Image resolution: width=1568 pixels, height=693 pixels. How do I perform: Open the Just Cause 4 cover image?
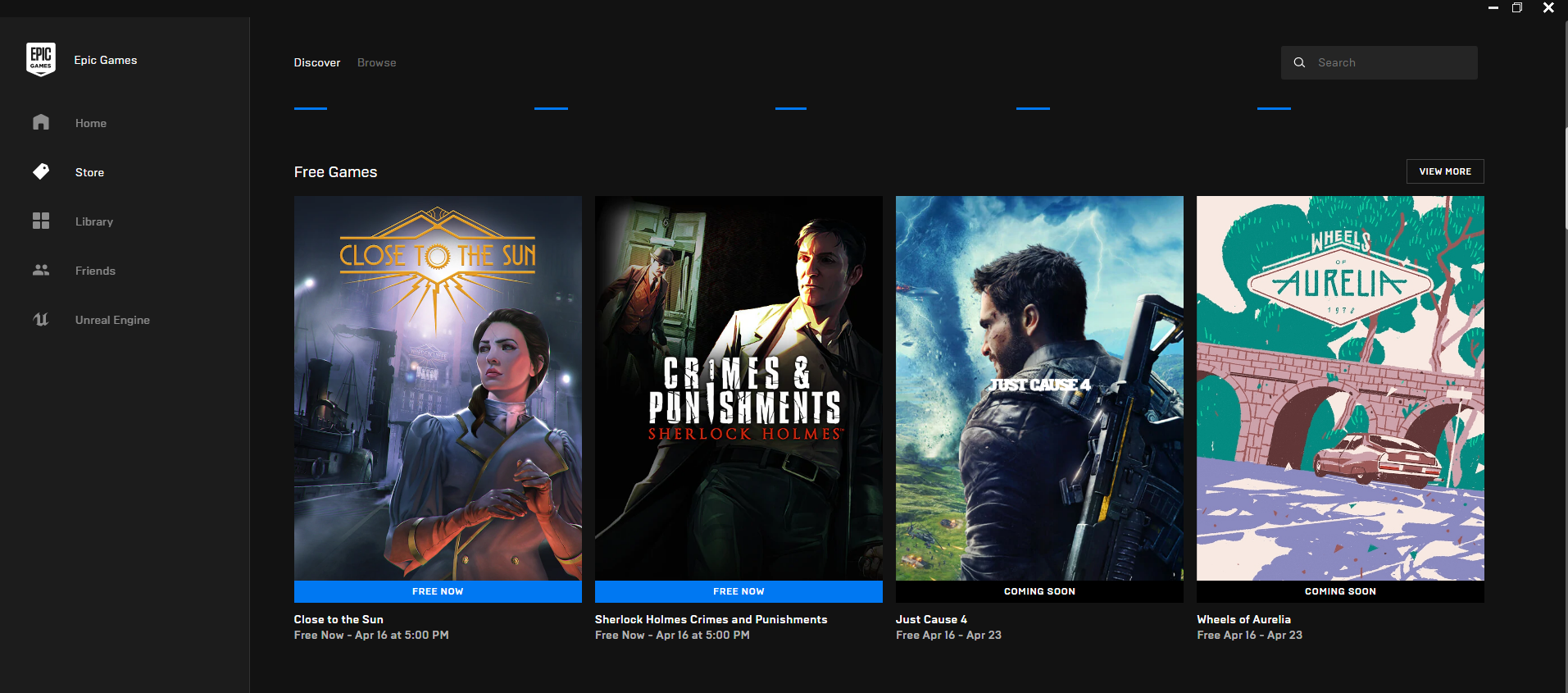[1039, 388]
